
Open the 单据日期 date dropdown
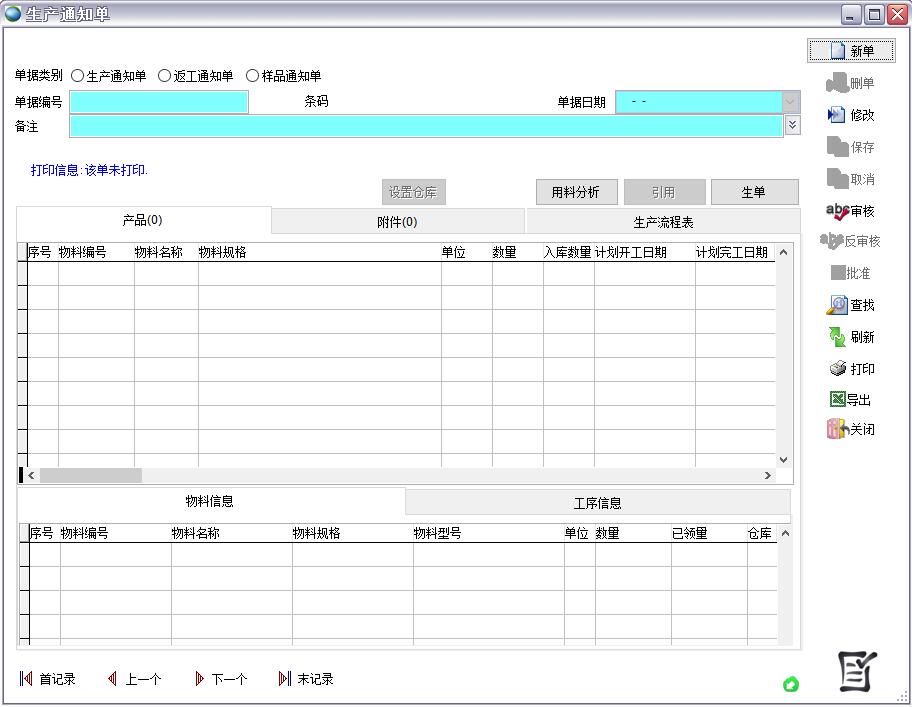(x=791, y=102)
